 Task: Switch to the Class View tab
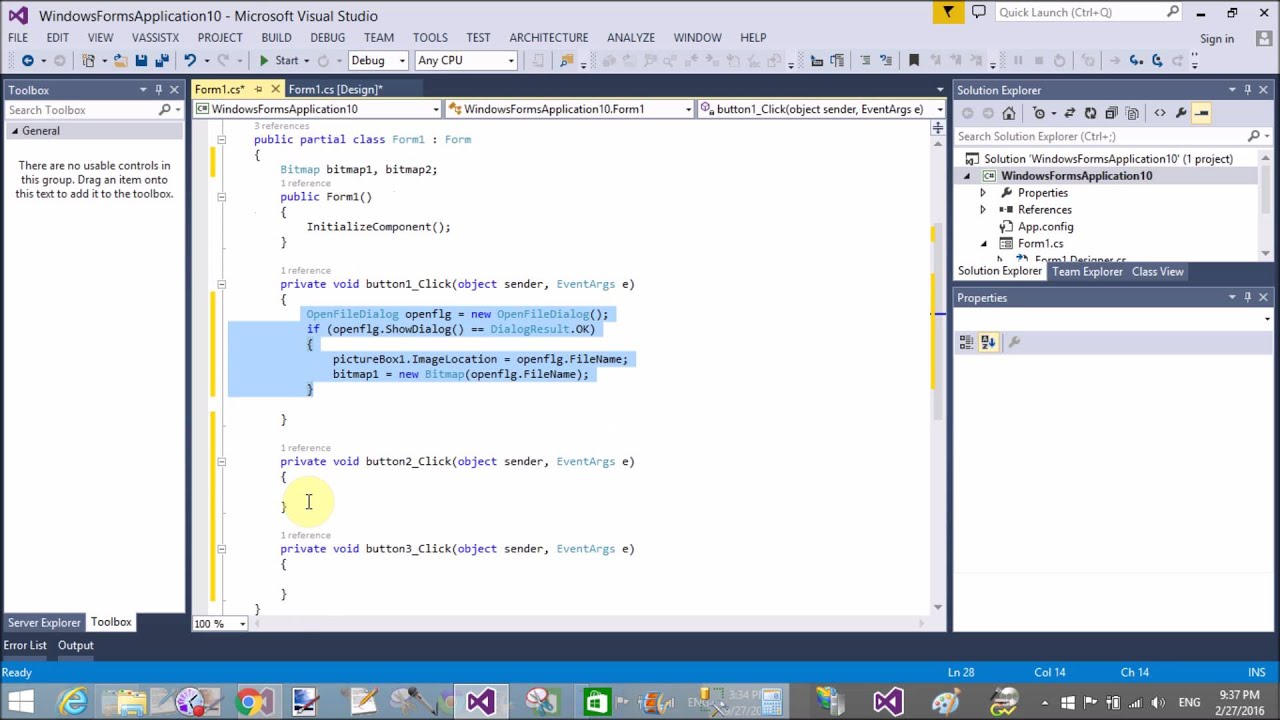tap(1157, 272)
